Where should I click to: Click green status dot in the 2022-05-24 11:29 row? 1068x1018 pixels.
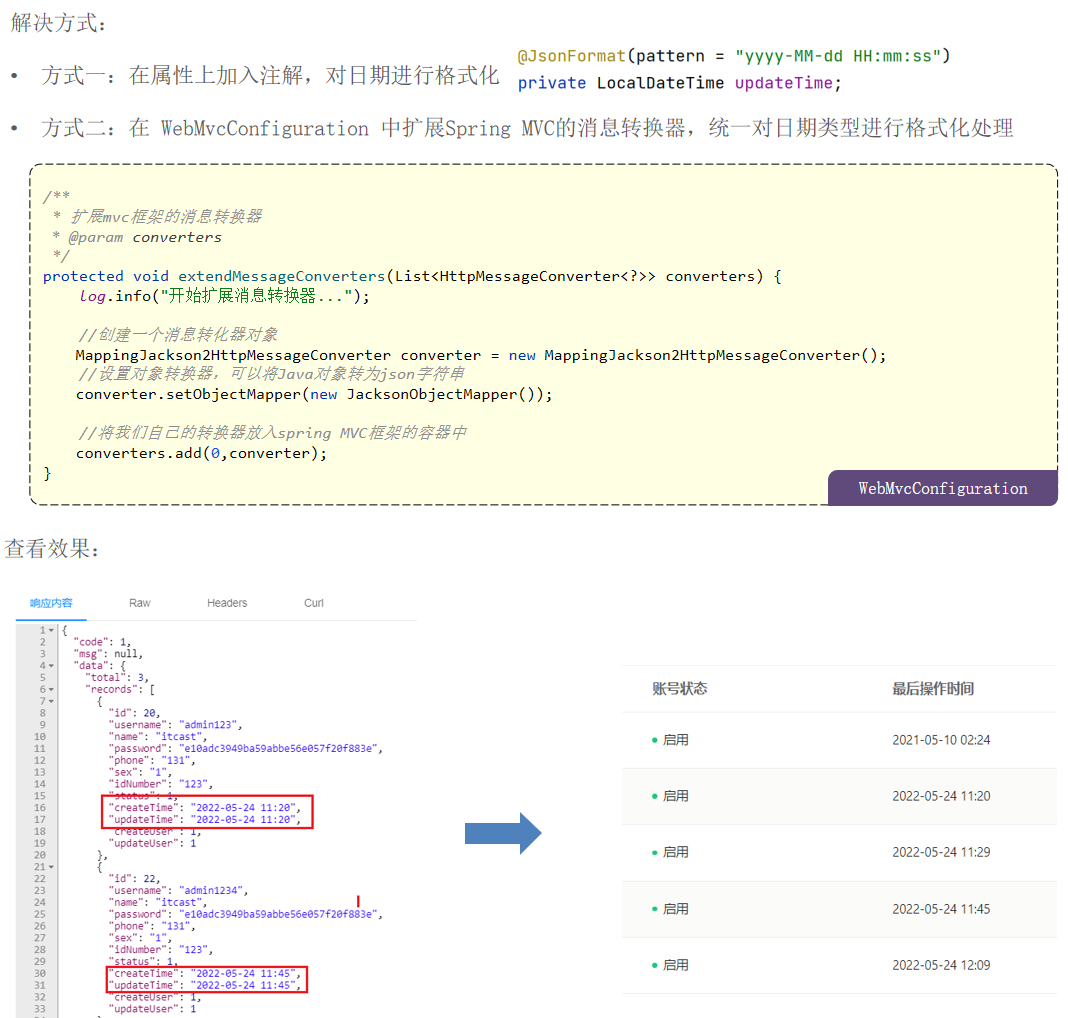655,852
